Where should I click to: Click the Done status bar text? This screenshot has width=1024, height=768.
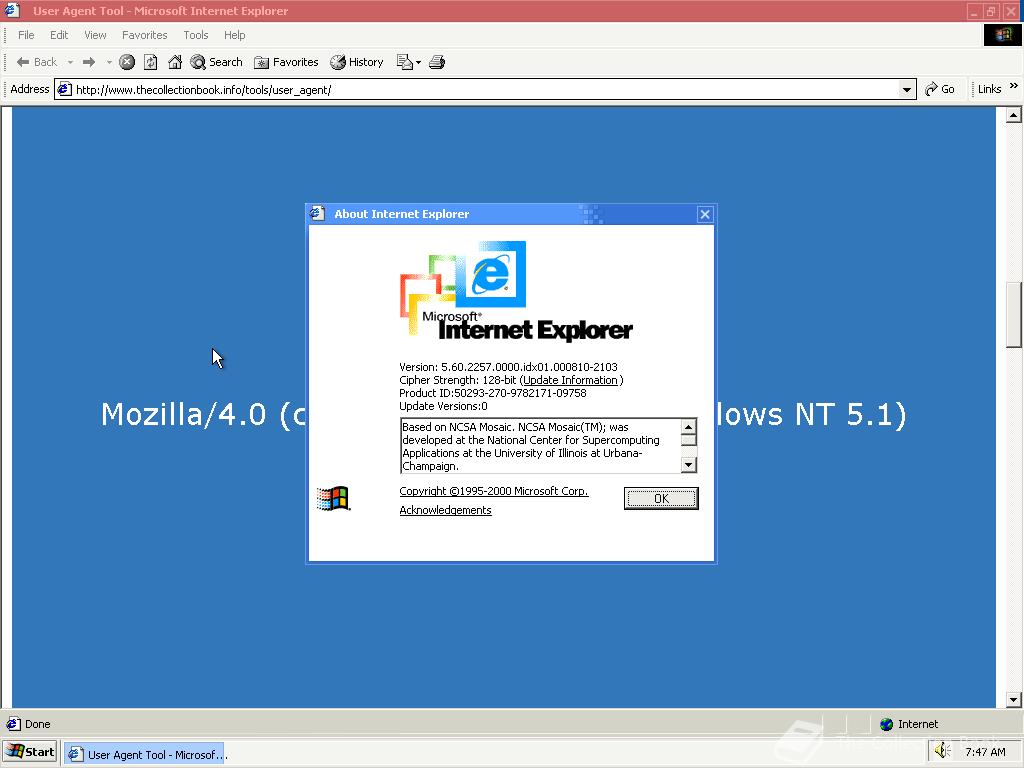tap(37, 724)
